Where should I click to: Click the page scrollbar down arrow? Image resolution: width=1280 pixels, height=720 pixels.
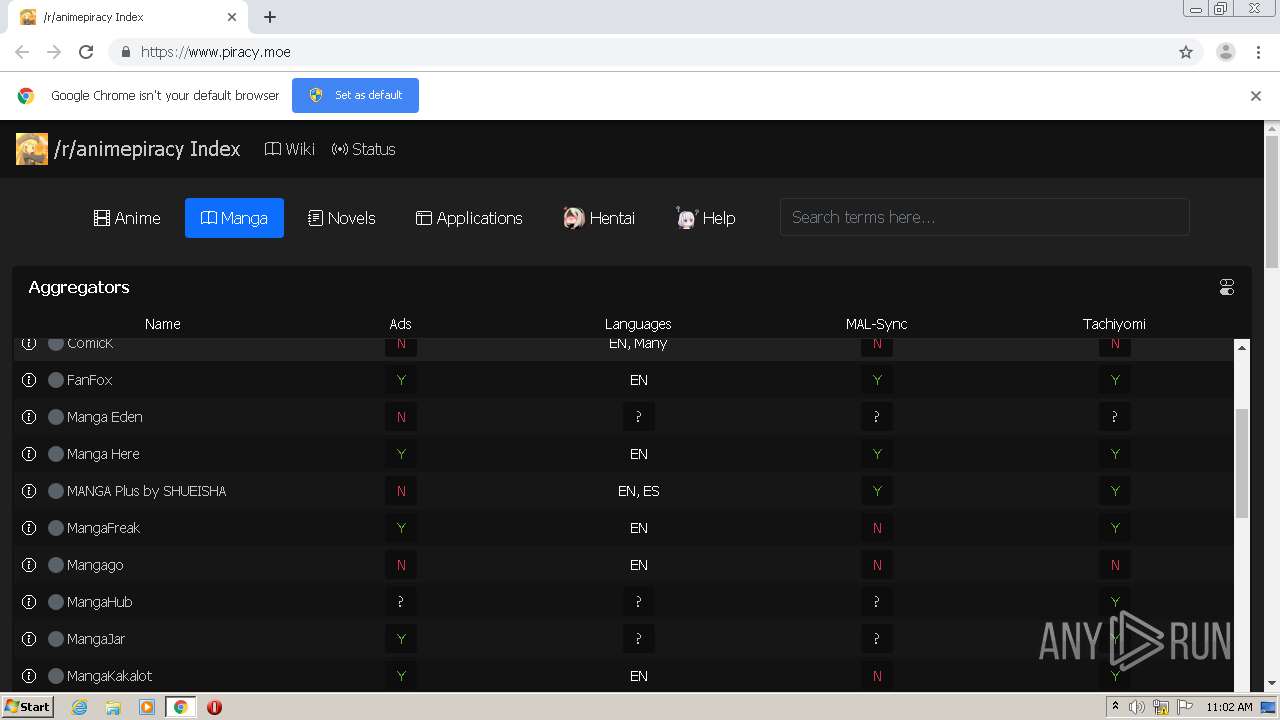1272,683
